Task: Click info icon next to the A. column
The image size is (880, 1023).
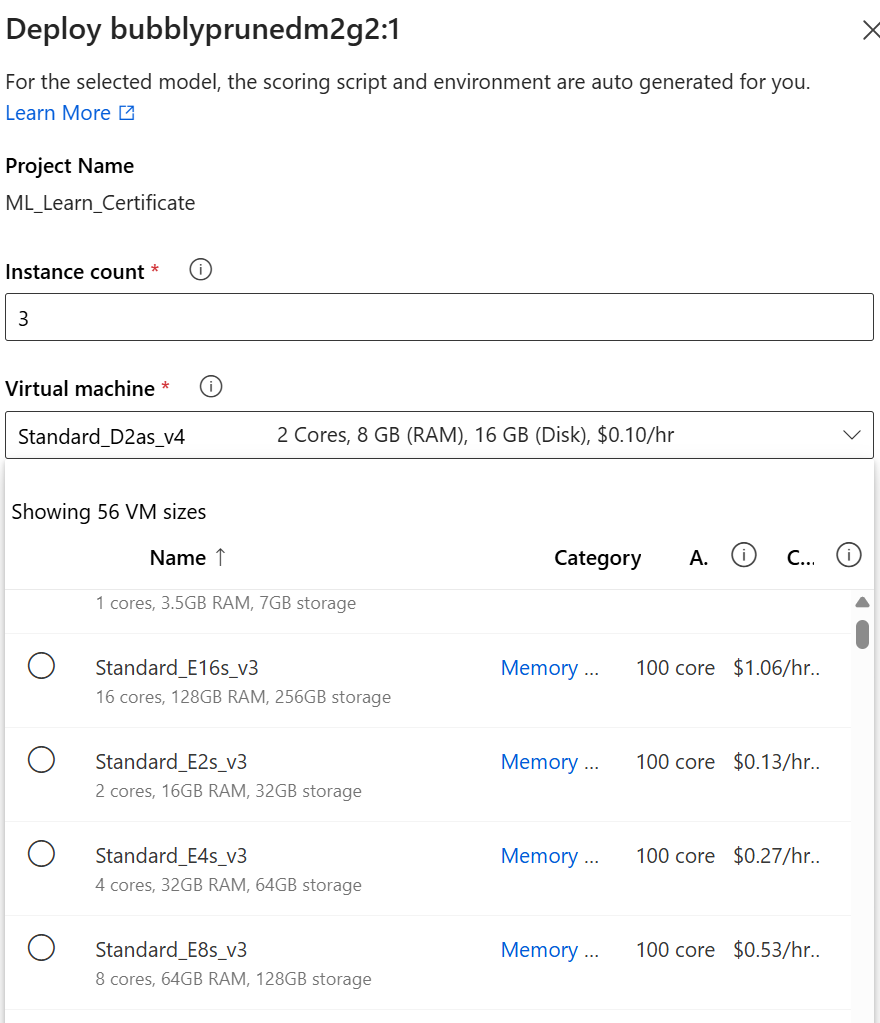Action: 743,555
